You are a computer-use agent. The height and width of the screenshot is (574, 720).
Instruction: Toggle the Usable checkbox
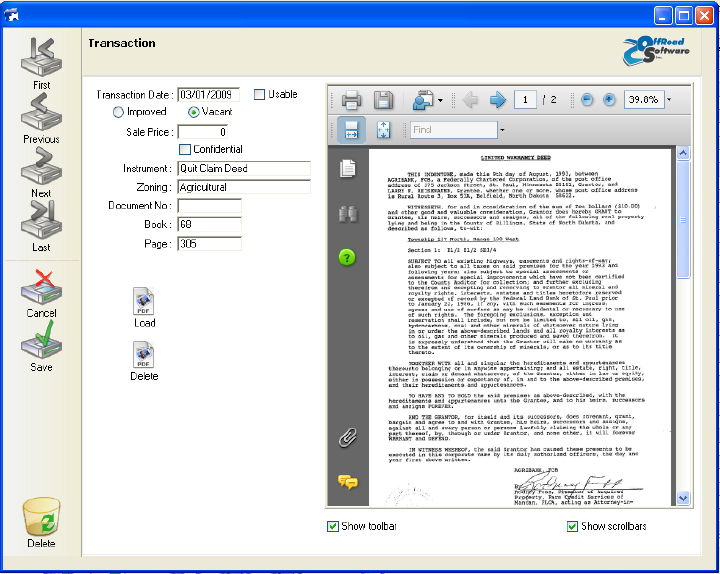point(259,95)
